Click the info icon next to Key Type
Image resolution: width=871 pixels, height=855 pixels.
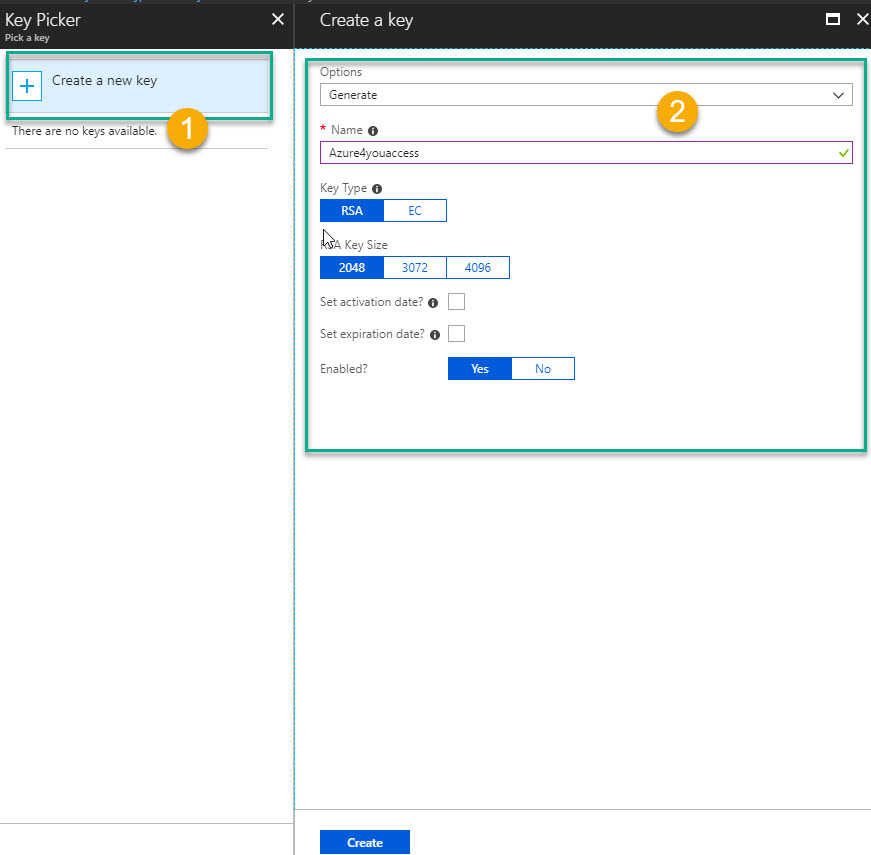[377, 188]
